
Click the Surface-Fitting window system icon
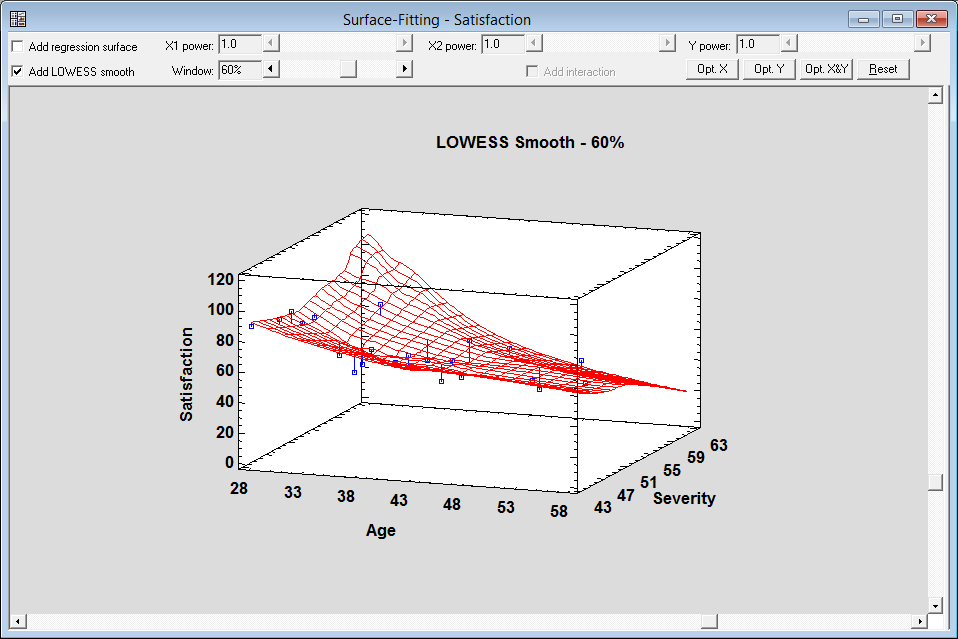(x=18, y=19)
